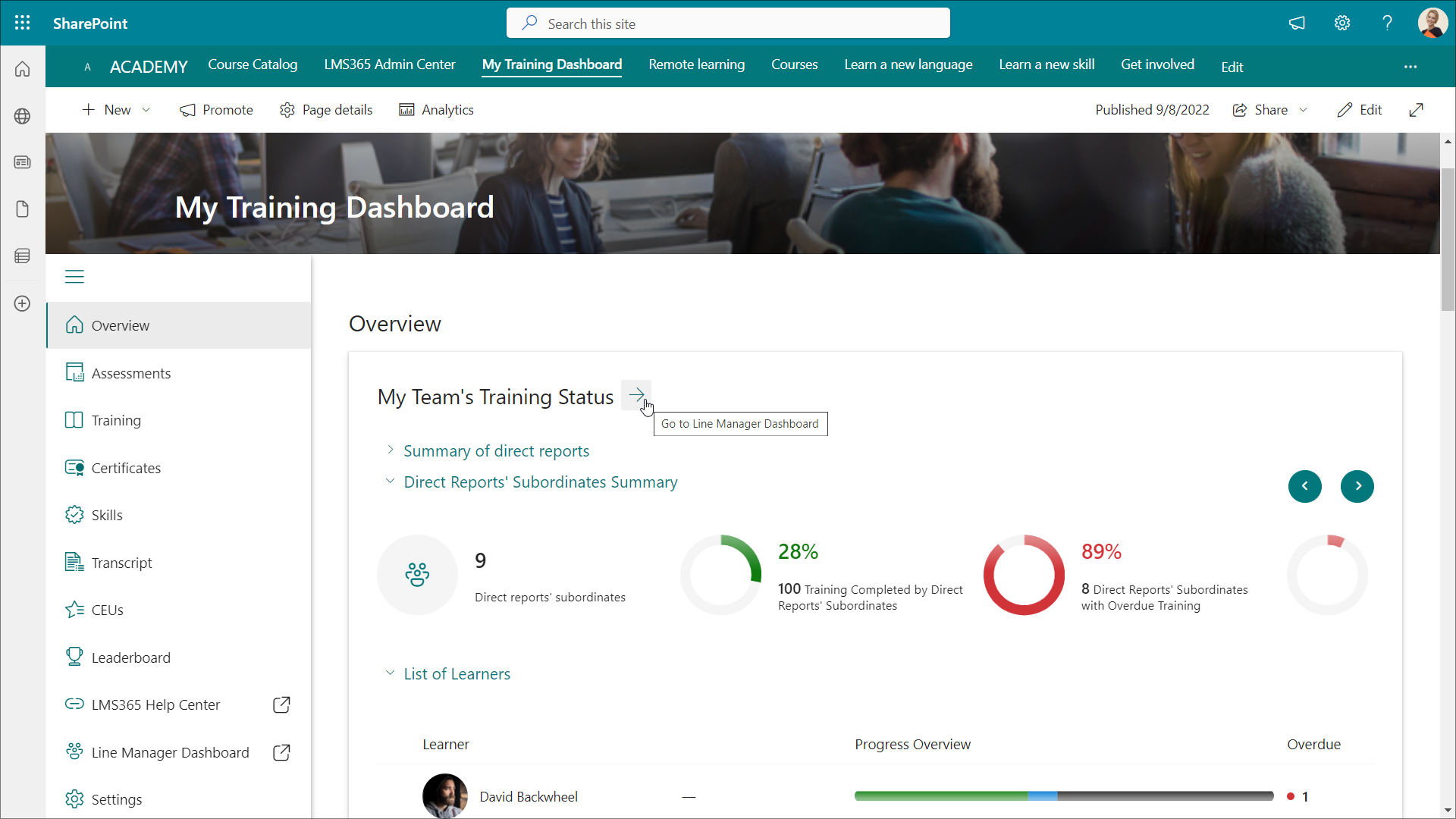Click David Backwheel's progress overview bar
Screen dimensions: 1456x819
1063,796
